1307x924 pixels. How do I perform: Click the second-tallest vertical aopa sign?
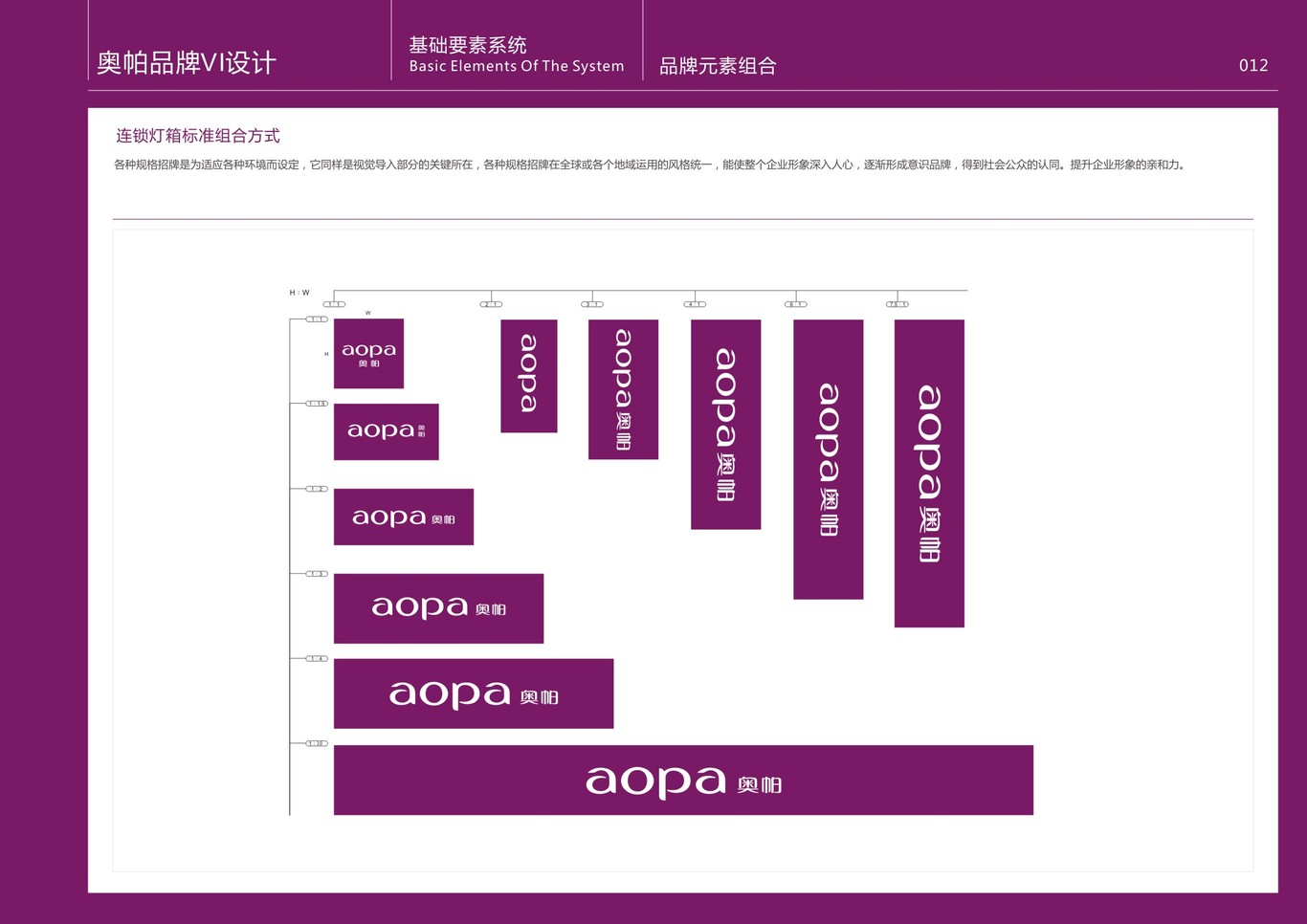[x=829, y=459]
